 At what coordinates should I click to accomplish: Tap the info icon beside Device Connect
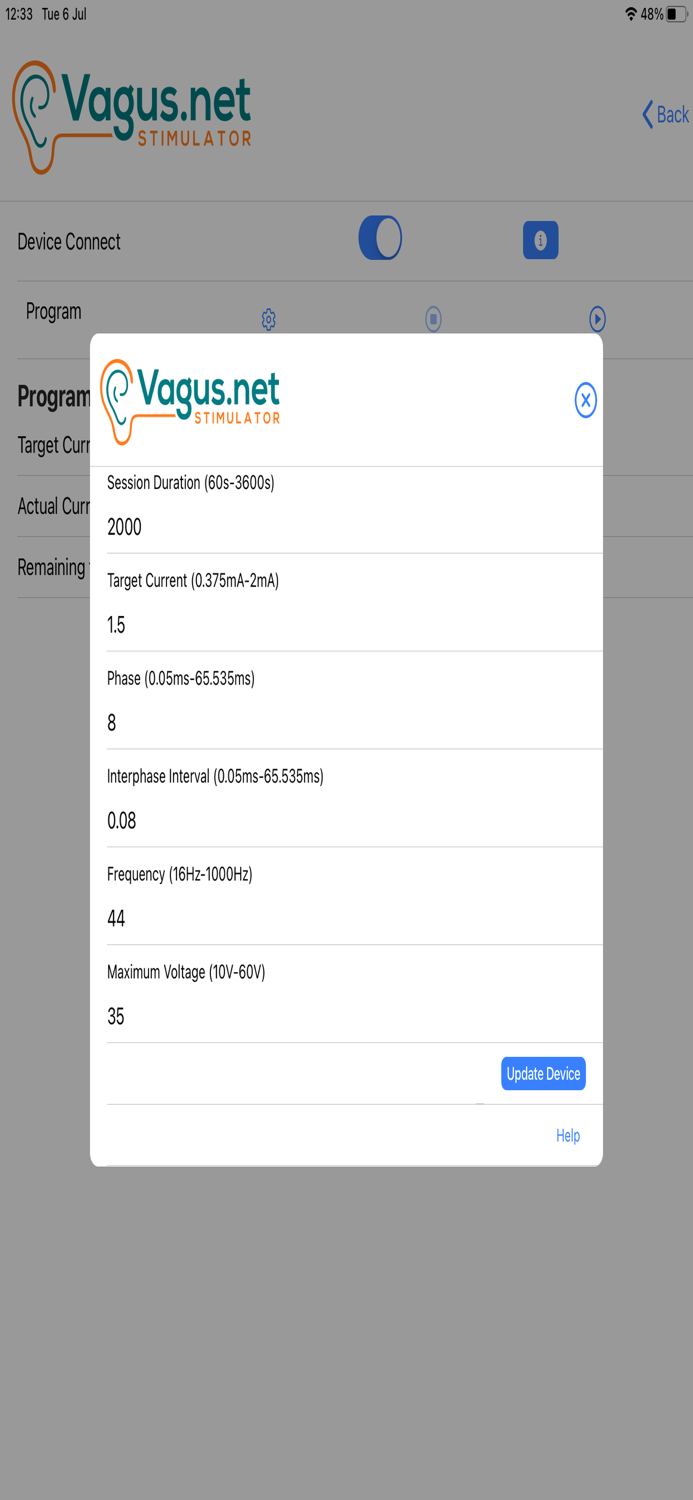point(540,240)
